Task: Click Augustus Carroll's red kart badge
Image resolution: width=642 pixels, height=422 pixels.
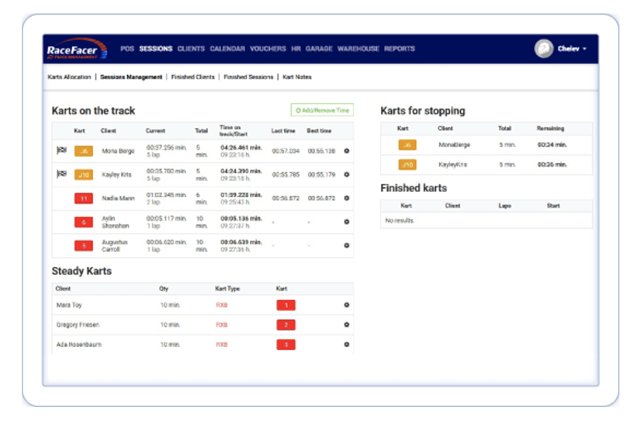Action: pos(84,246)
